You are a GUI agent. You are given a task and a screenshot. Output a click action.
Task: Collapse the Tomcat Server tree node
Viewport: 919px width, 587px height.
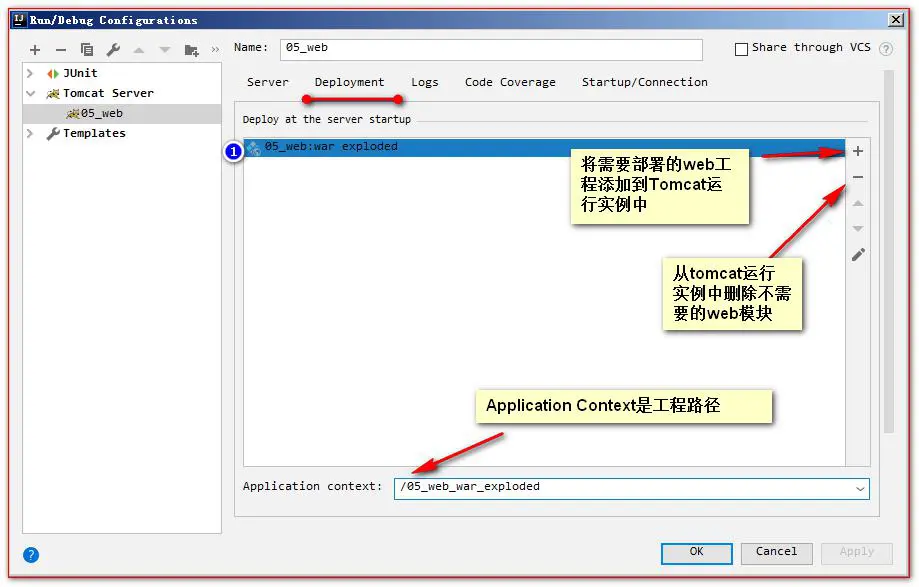pos(31,93)
